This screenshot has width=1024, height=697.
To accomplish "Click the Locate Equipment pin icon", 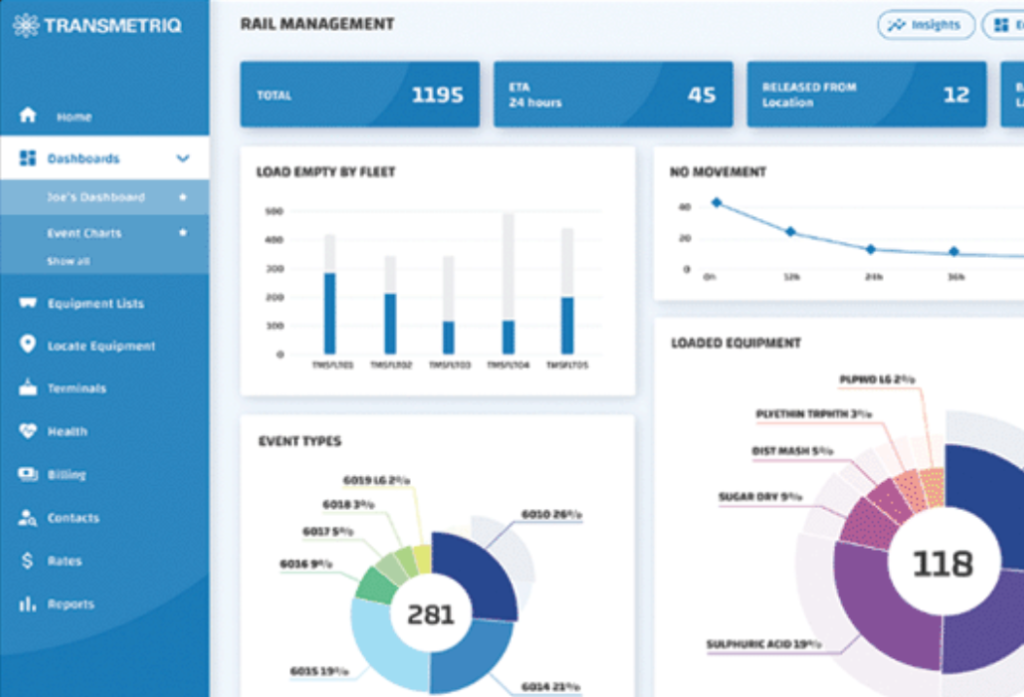I will tap(28, 345).
